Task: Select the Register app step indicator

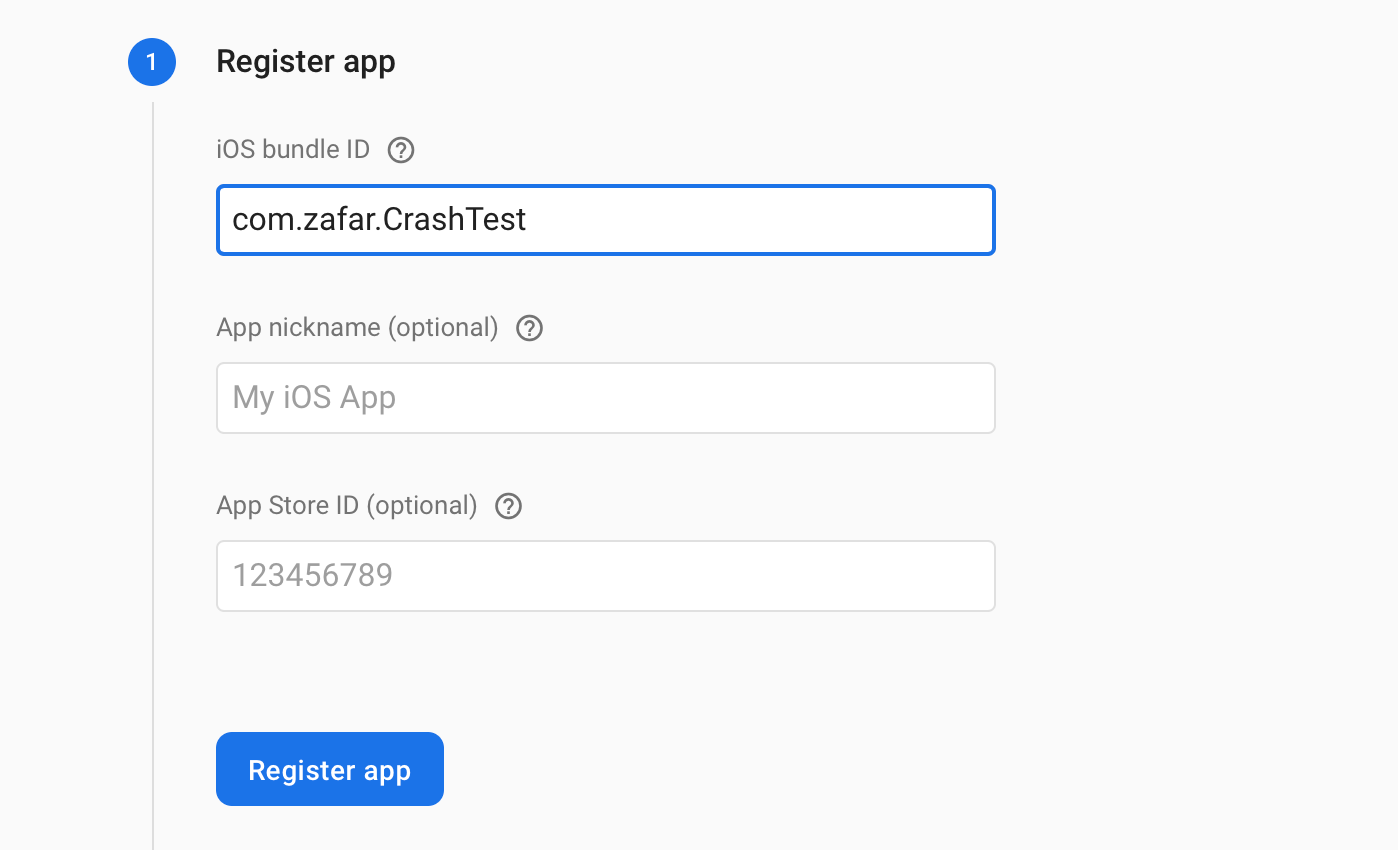Action: tap(151, 61)
